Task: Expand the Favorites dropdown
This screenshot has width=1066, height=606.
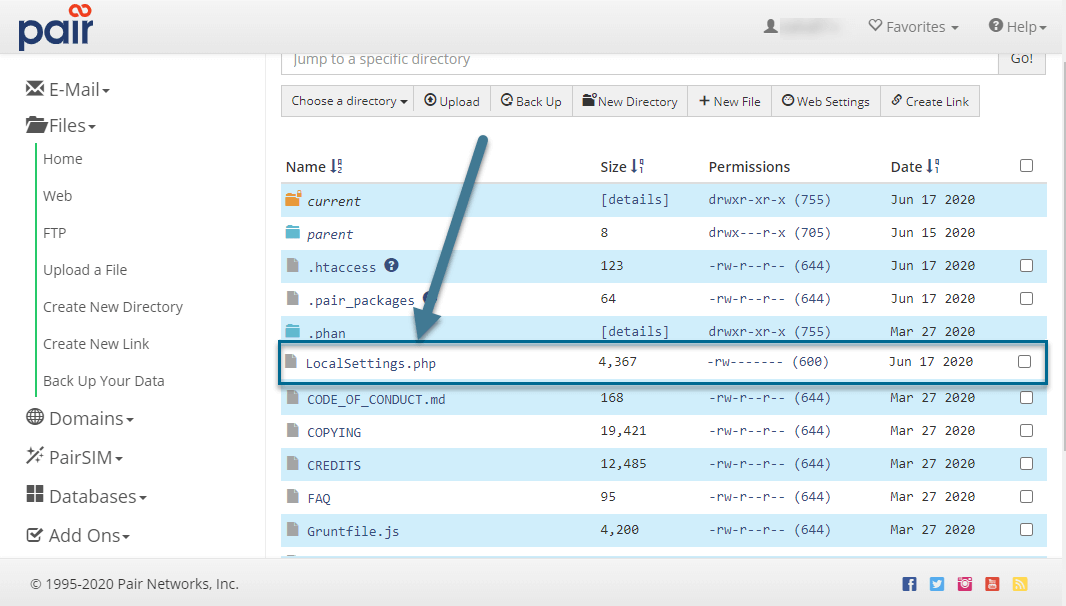Action: click(x=913, y=27)
